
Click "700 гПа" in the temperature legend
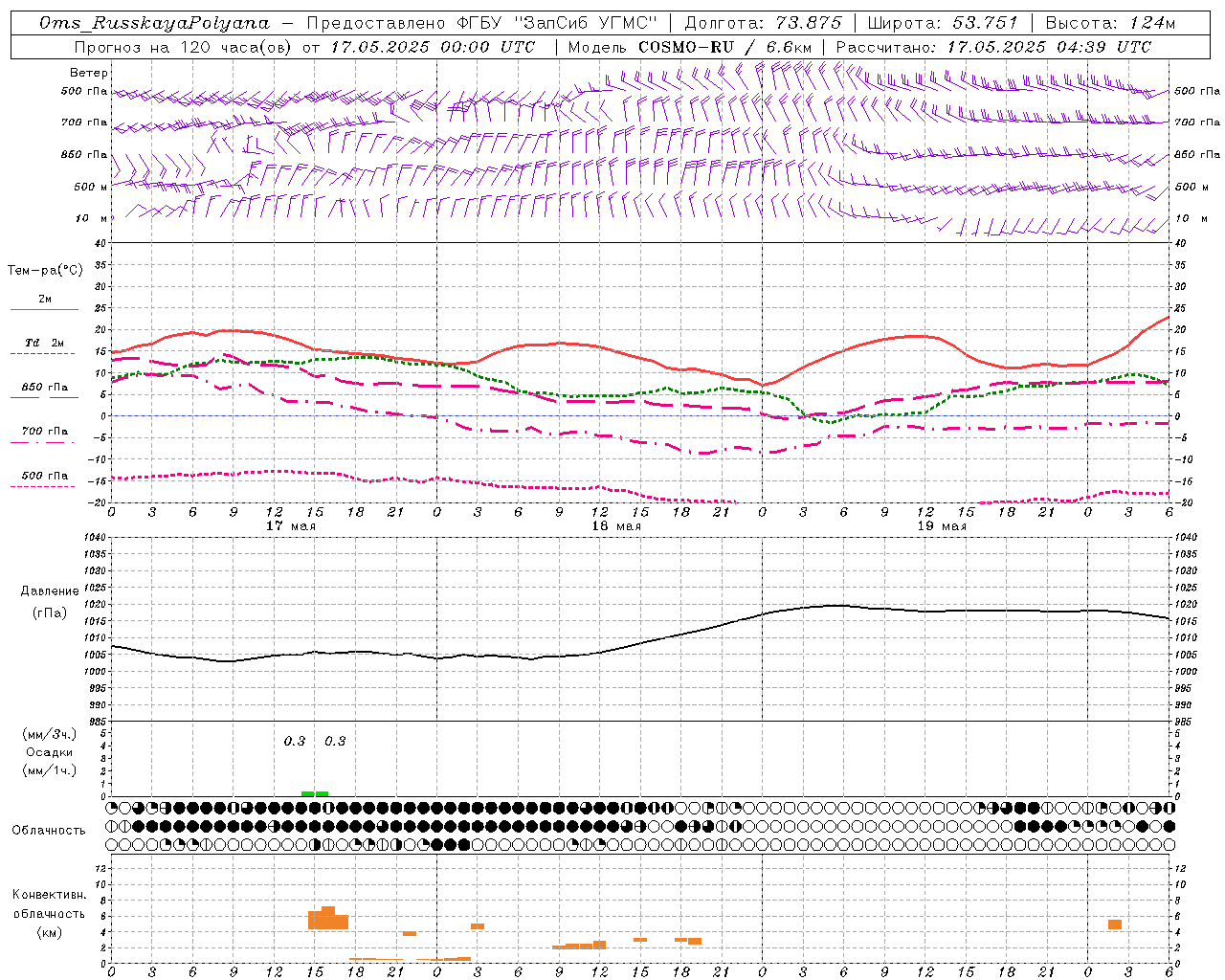(45, 432)
